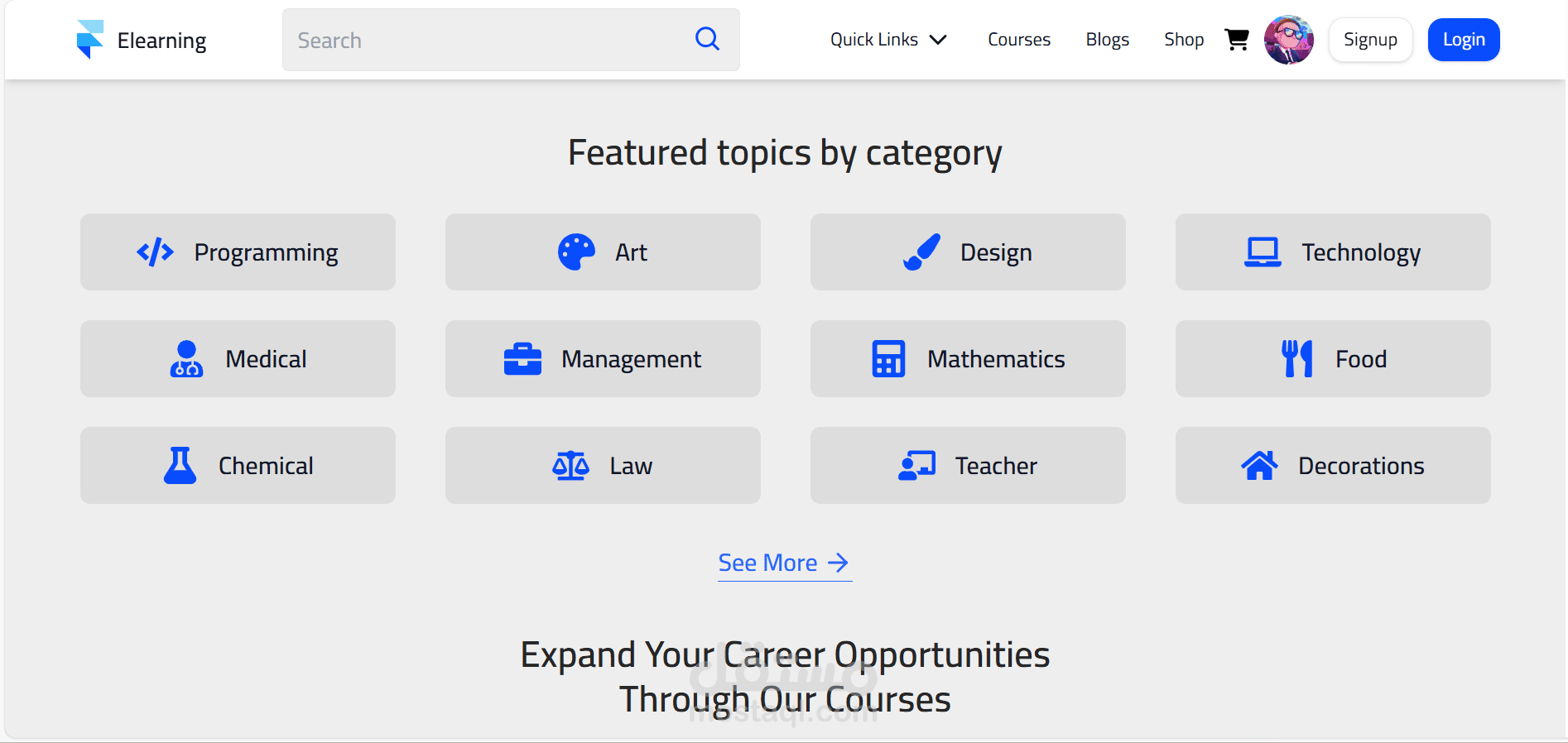Click the Design paintbrush icon
1568x743 pixels.
coord(921,252)
